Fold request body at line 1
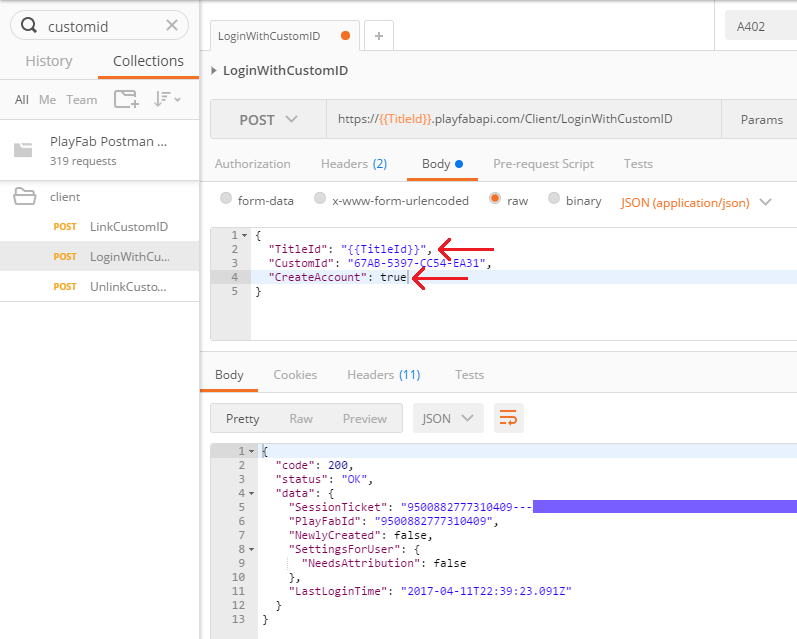This screenshot has width=797, height=639. coord(244,235)
